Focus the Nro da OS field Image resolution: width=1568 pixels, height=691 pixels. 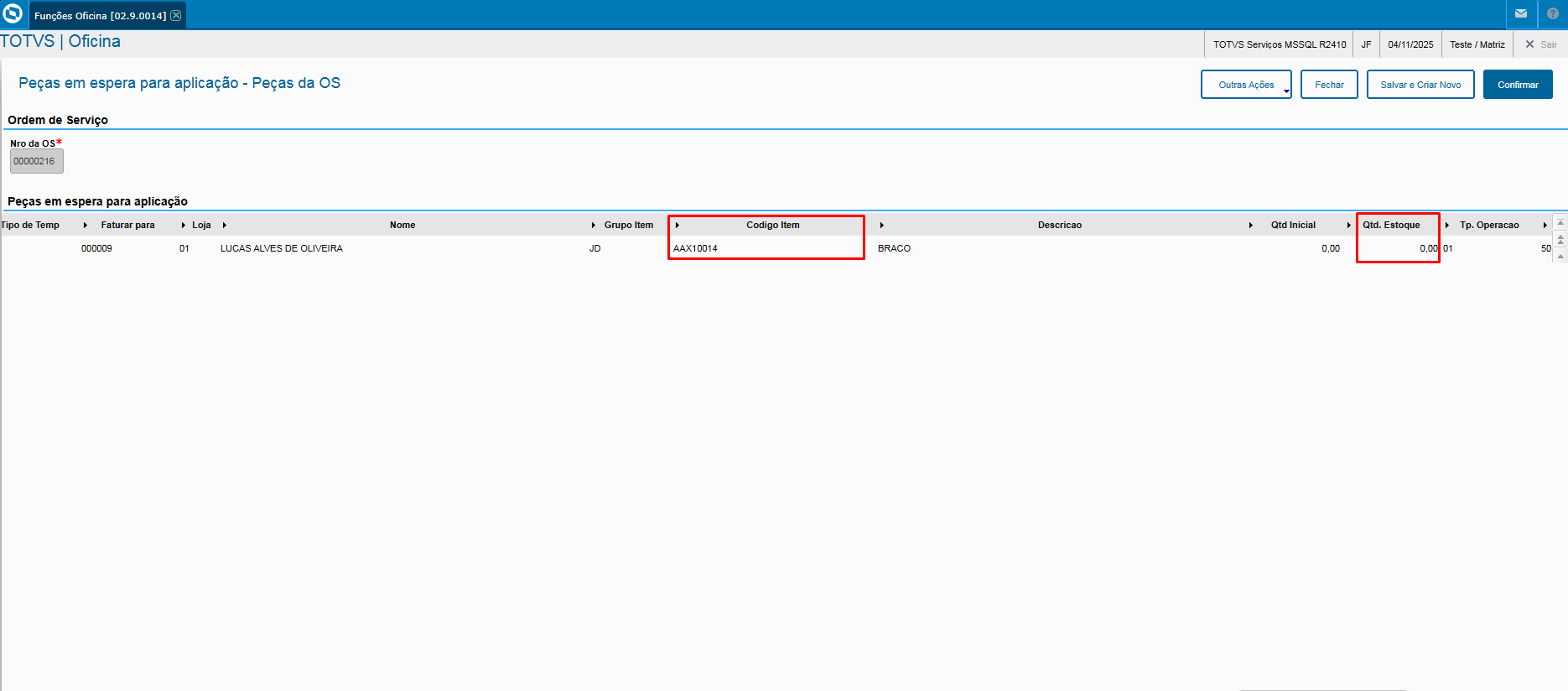[37, 161]
